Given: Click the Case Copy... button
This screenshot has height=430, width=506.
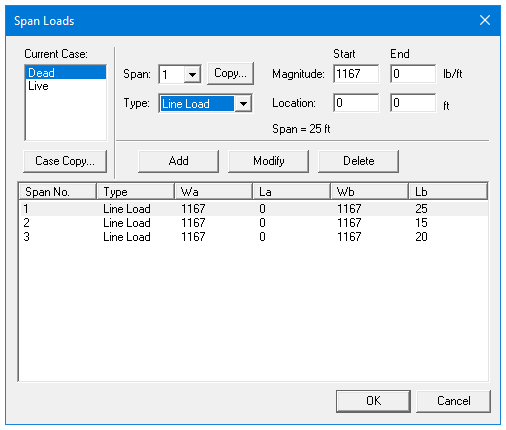Looking at the screenshot, I should coord(65,161).
